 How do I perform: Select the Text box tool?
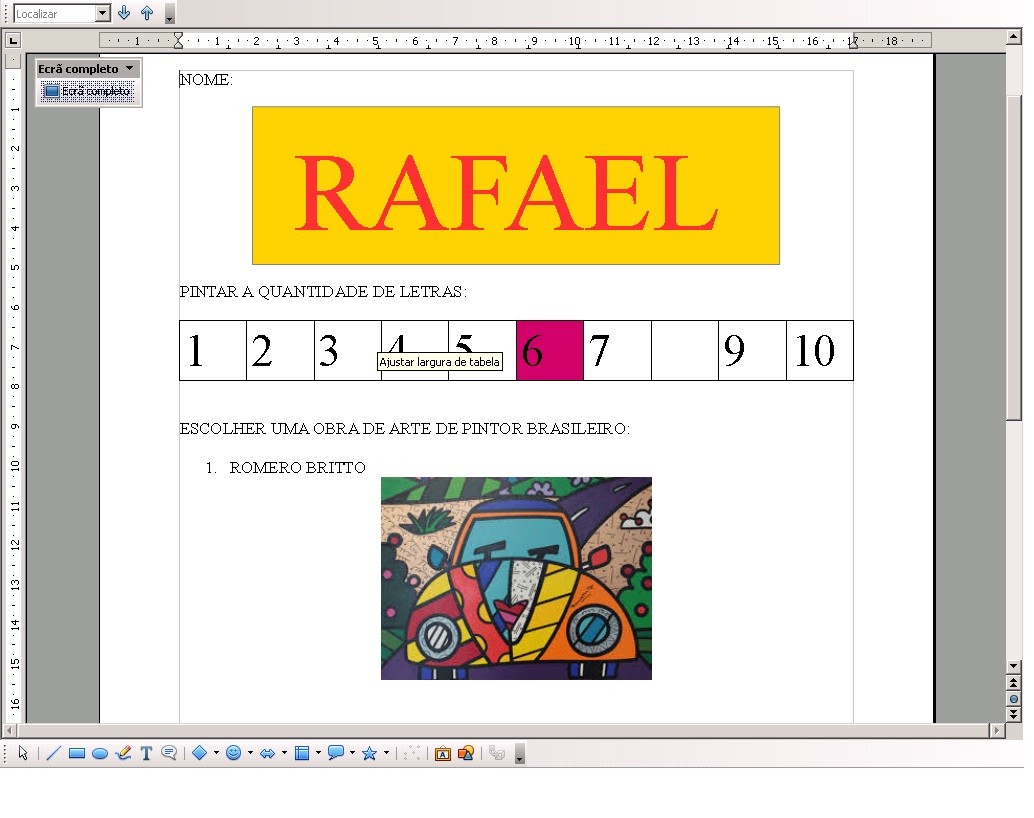(x=146, y=753)
